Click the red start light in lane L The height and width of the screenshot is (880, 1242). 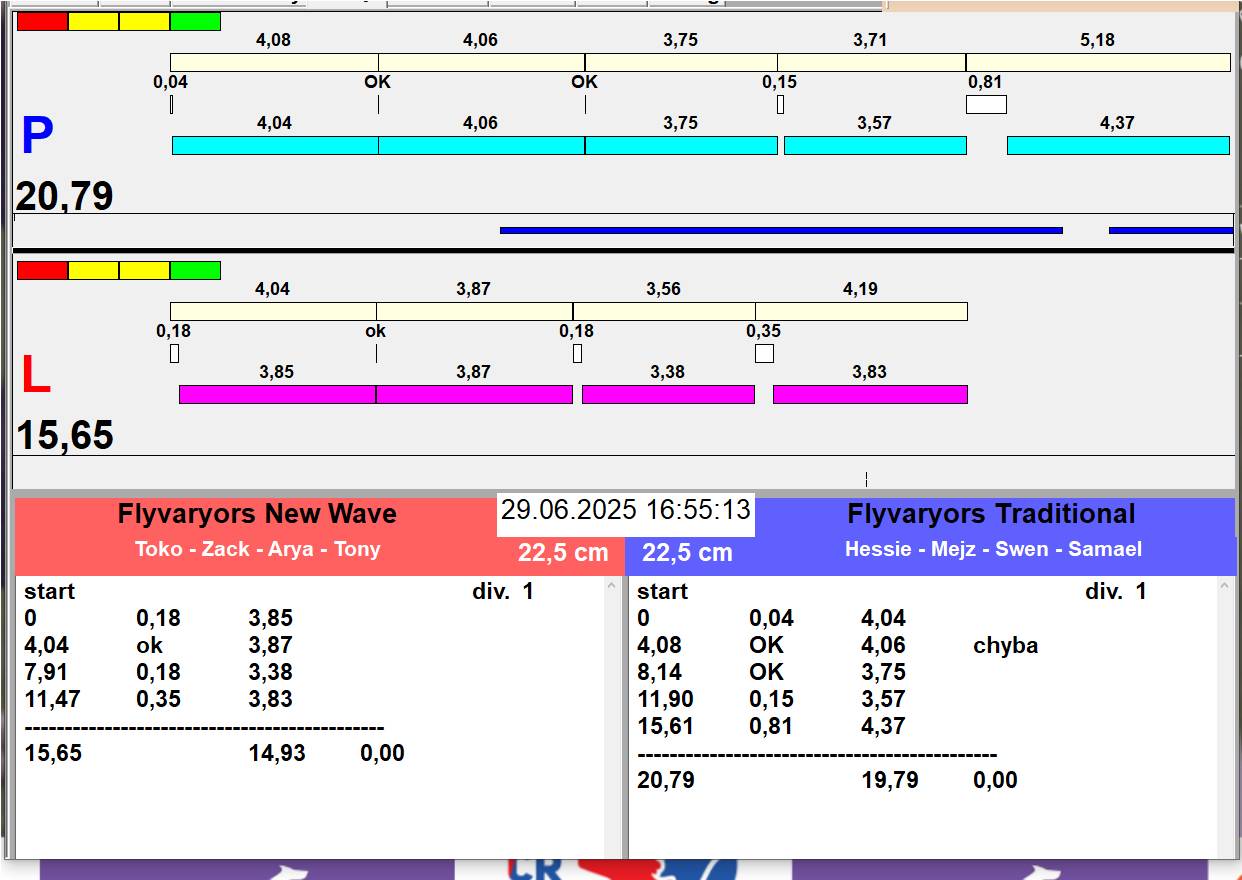[x=43, y=270]
